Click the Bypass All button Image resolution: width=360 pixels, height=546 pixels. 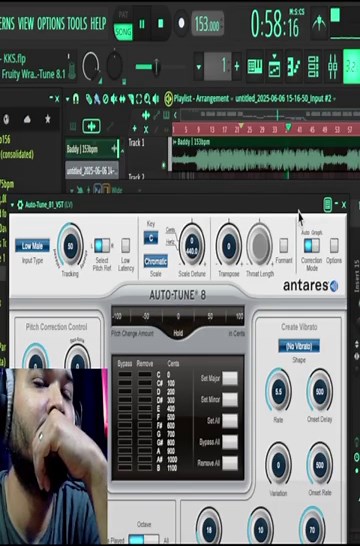(230, 442)
